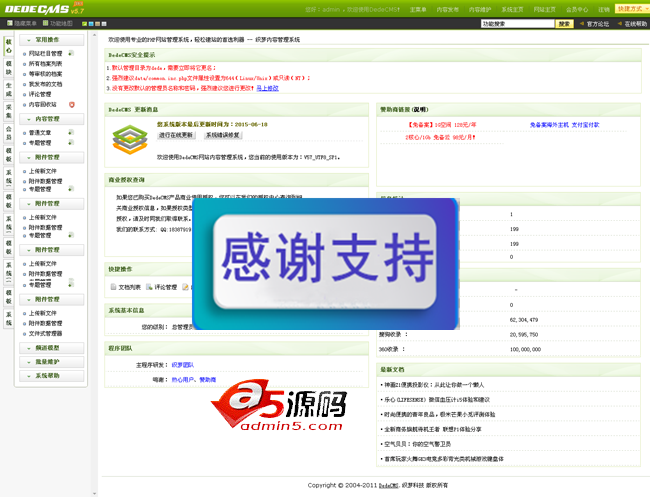The height and width of the screenshot is (497, 650).
Task: Click the 功能搜索 input field
Action: 517,24
